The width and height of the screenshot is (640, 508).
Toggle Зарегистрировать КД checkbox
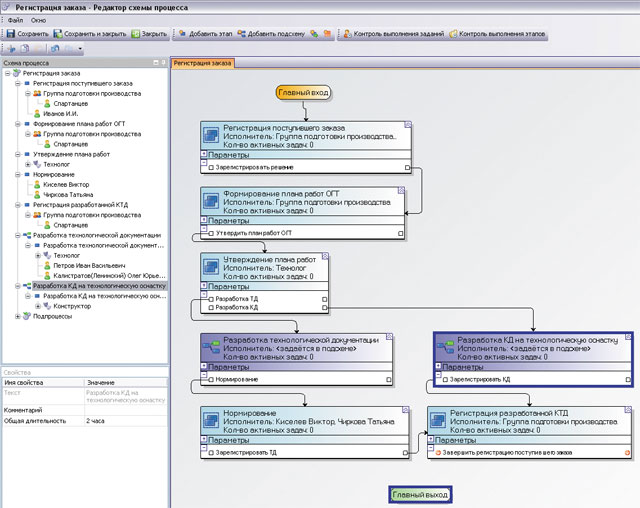coord(445,379)
